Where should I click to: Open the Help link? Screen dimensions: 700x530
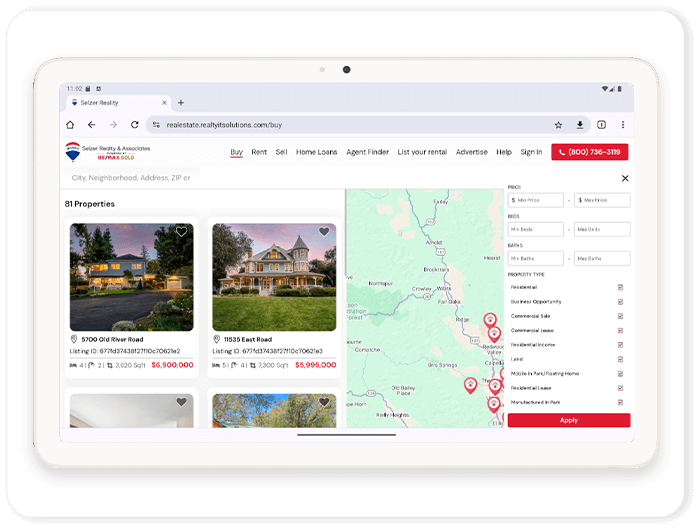[504, 152]
